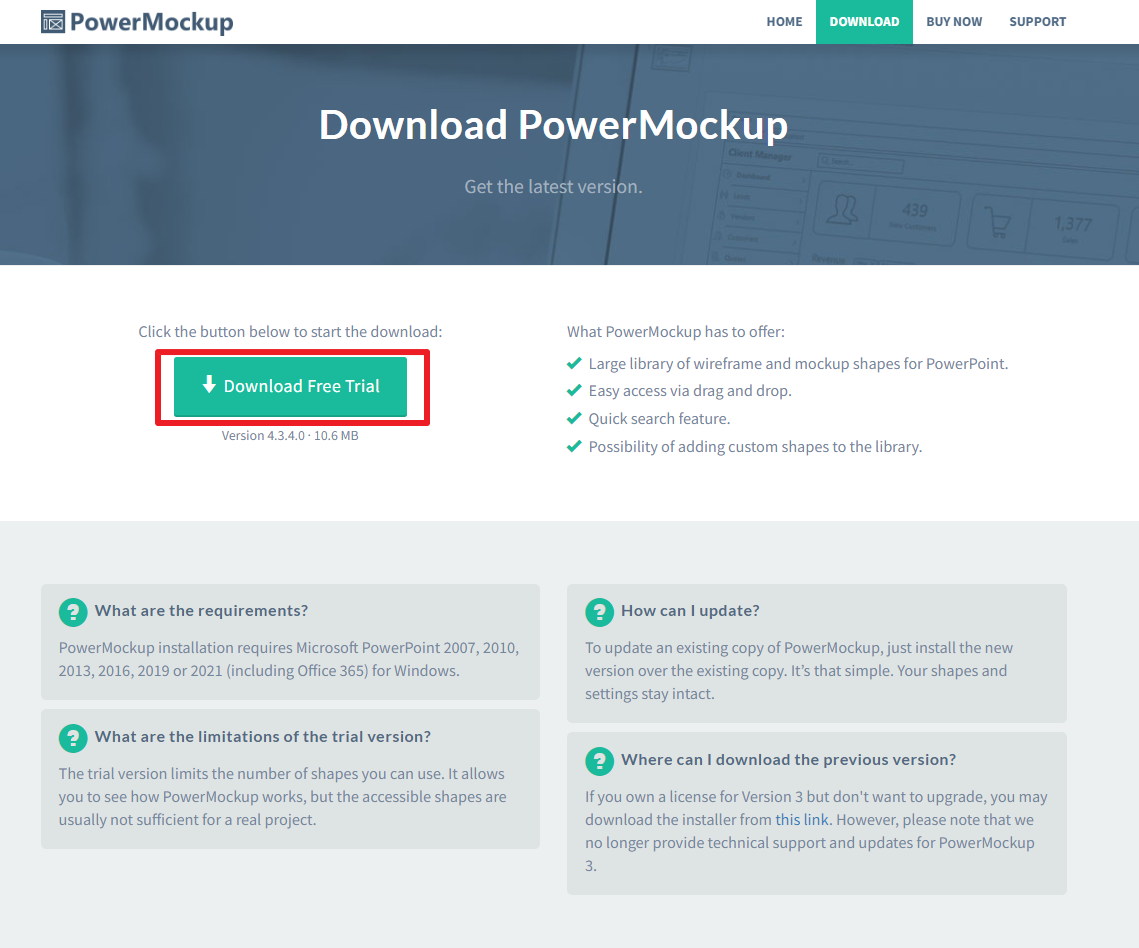Screen dimensions: 1139x948
Task: Click requirements paragraph about PowerPoint 2007, 2010
Action: pyautogui.click(x=289, y=659)
